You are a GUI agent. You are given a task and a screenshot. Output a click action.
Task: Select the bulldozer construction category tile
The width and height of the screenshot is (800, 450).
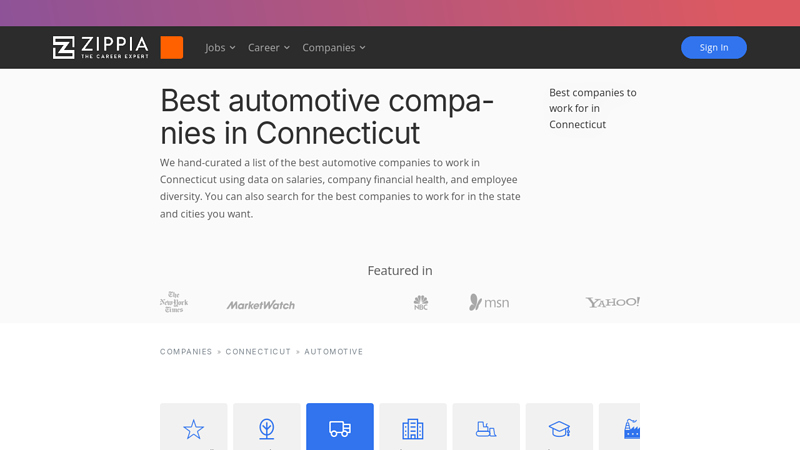[x=486, y=427]
